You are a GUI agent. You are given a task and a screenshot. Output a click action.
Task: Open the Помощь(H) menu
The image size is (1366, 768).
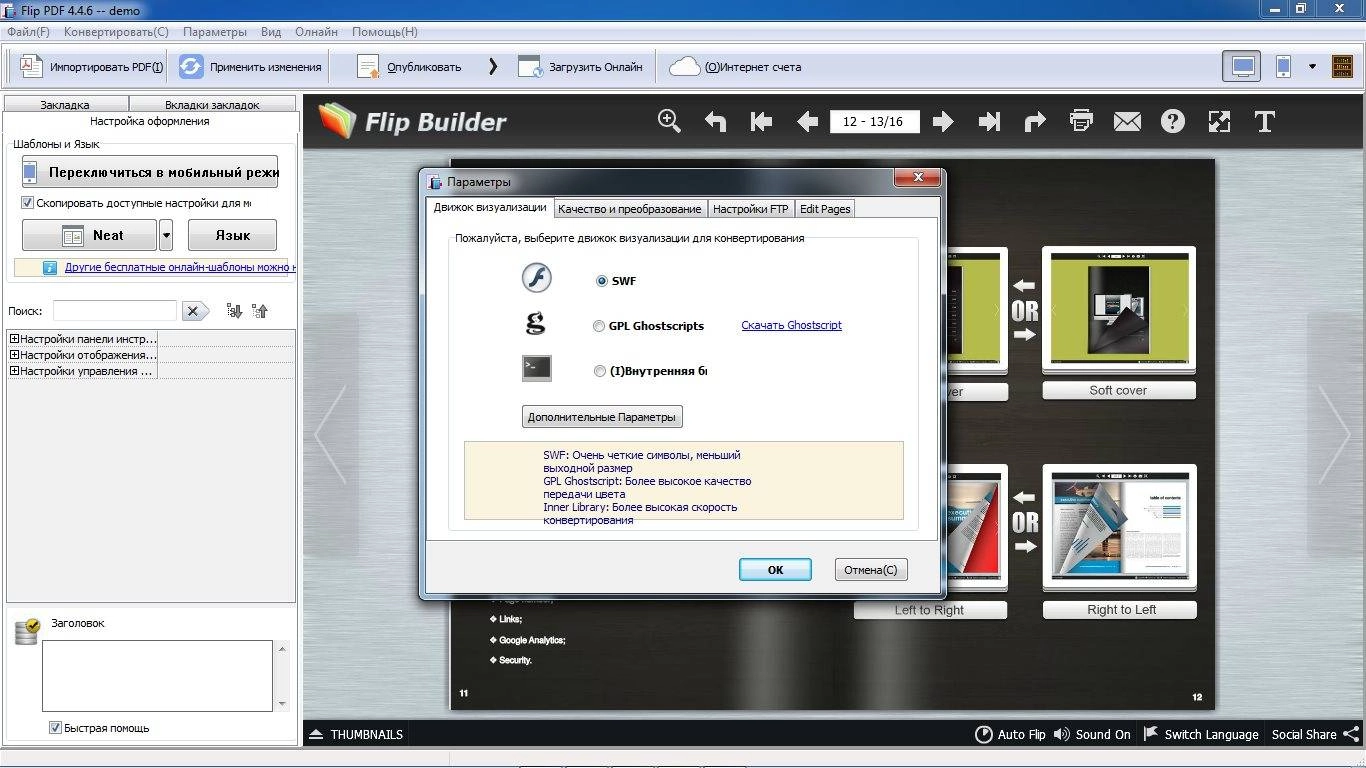[385, 31]
